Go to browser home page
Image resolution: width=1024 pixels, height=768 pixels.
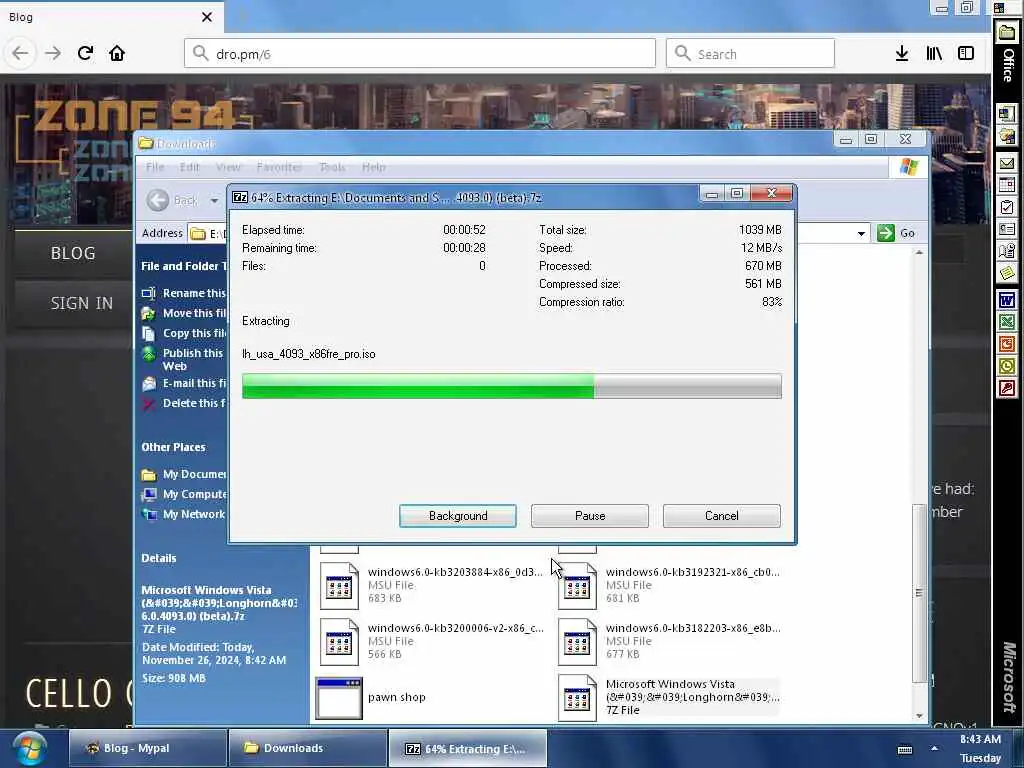(117, 54)
